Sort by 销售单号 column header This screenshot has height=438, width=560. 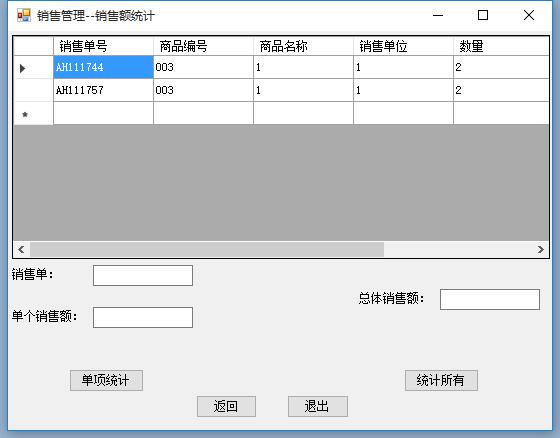[x=104, y=46]
